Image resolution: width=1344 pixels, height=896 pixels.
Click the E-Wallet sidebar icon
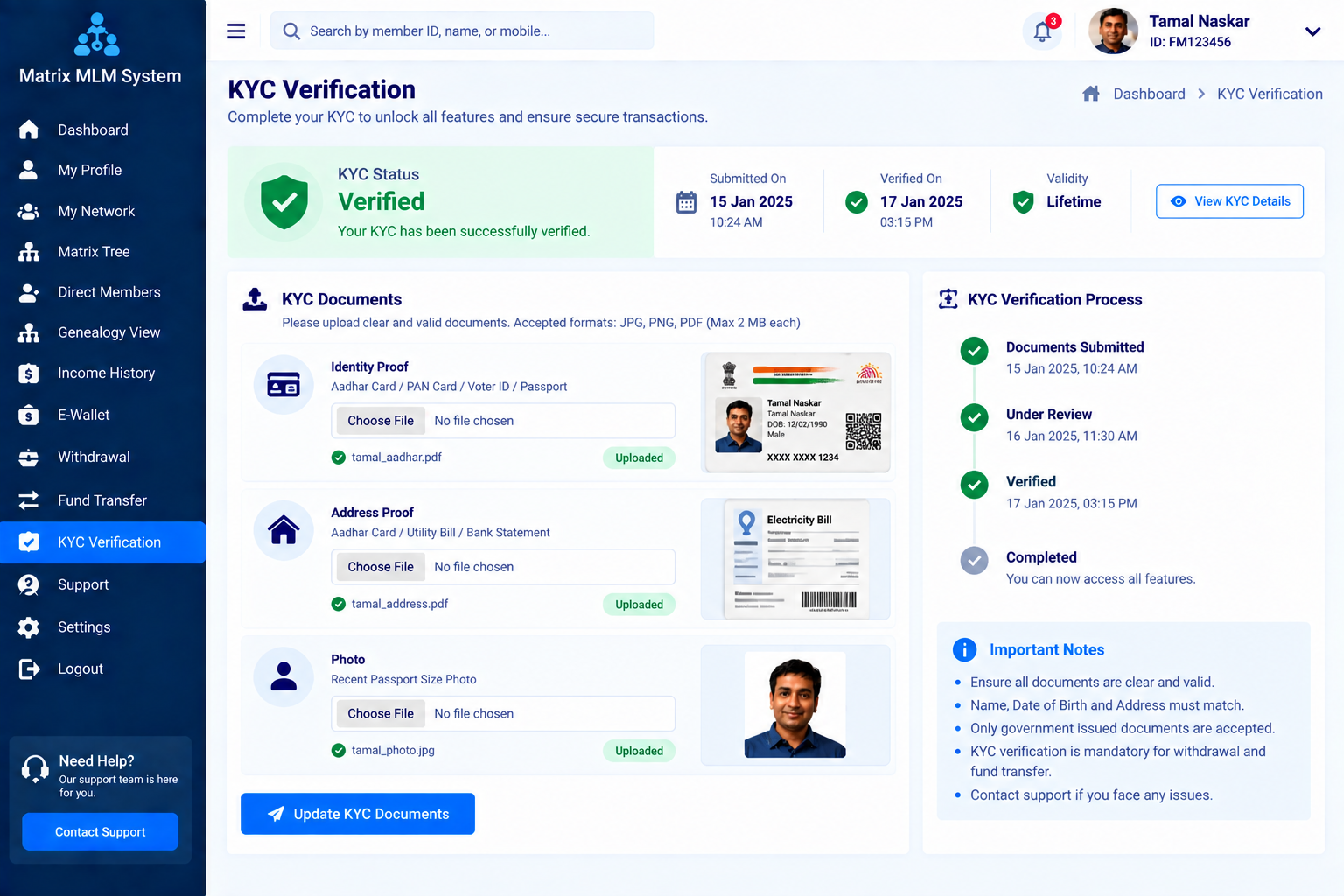[x=29, y=415]
